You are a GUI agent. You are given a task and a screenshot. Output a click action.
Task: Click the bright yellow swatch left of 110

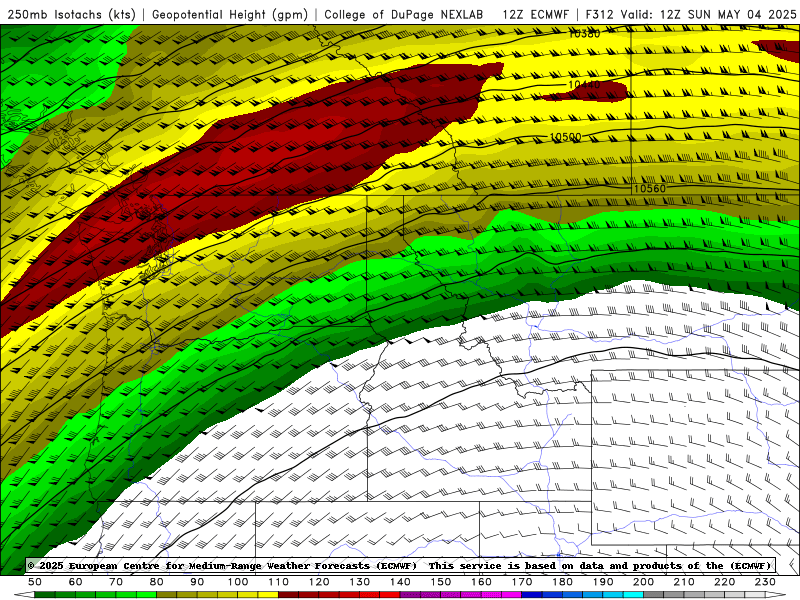pos(268,595)
